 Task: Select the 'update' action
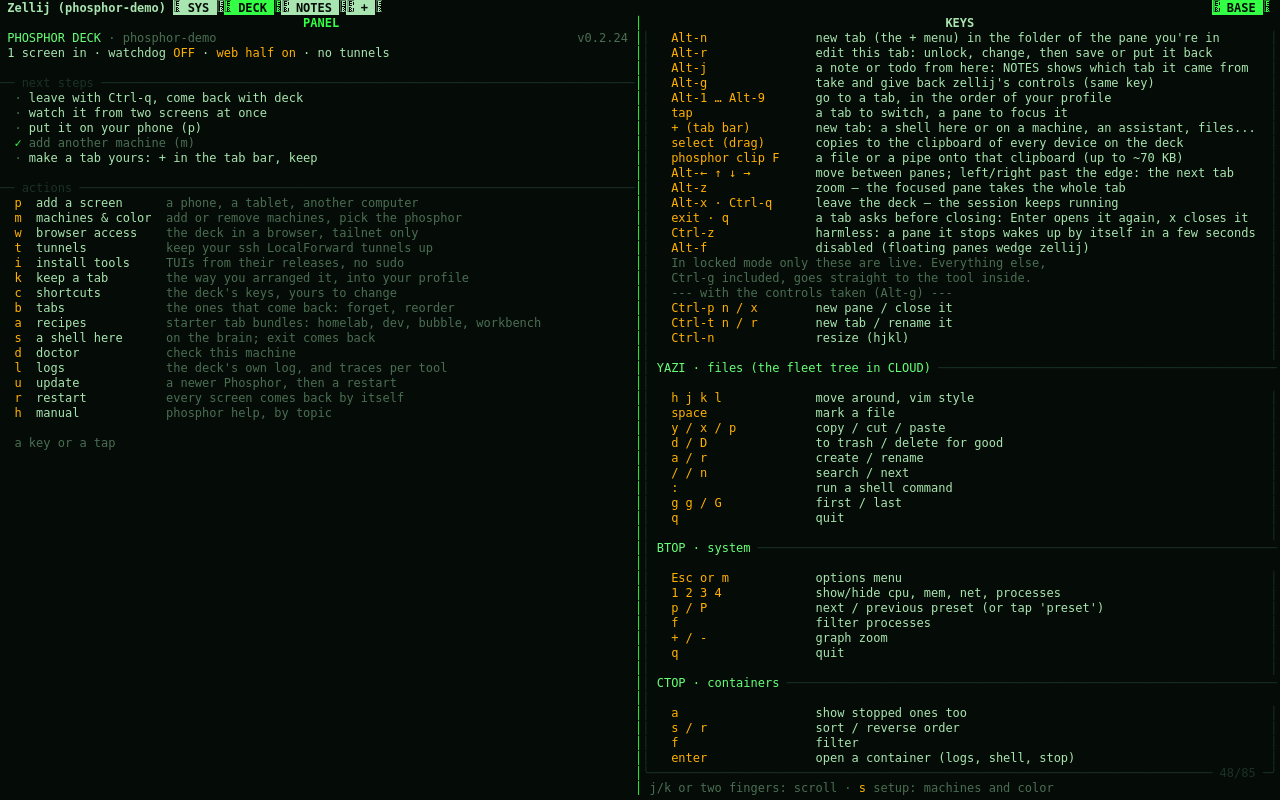coord(205,383)
